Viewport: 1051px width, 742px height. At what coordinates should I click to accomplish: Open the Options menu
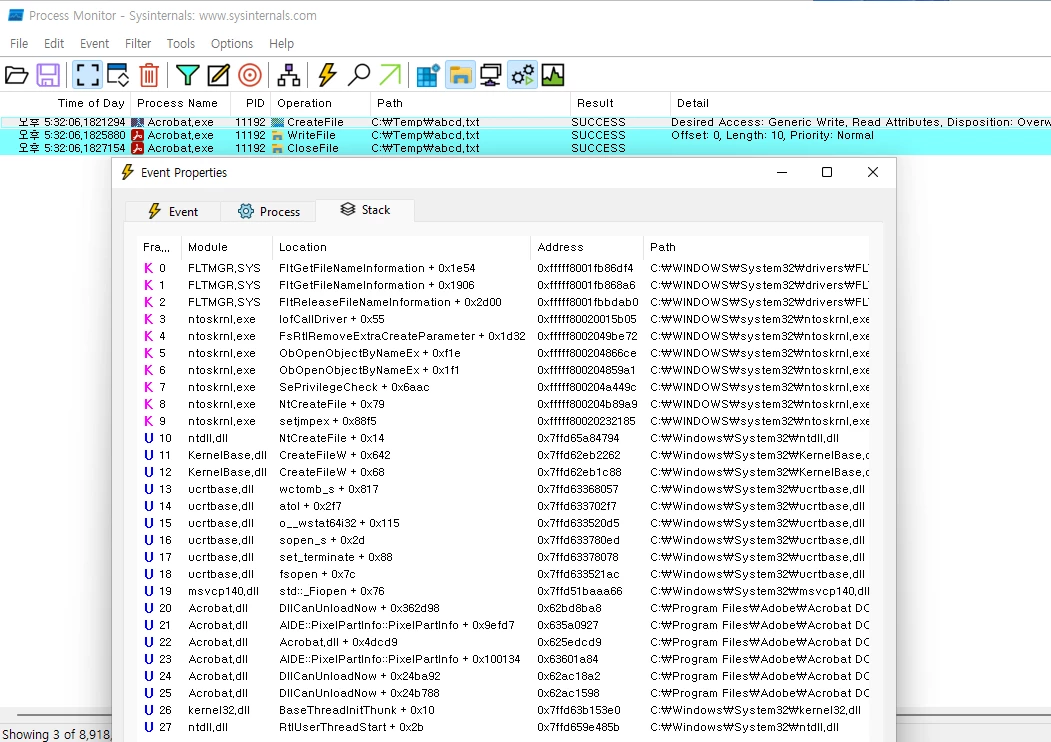coord(231,44)
